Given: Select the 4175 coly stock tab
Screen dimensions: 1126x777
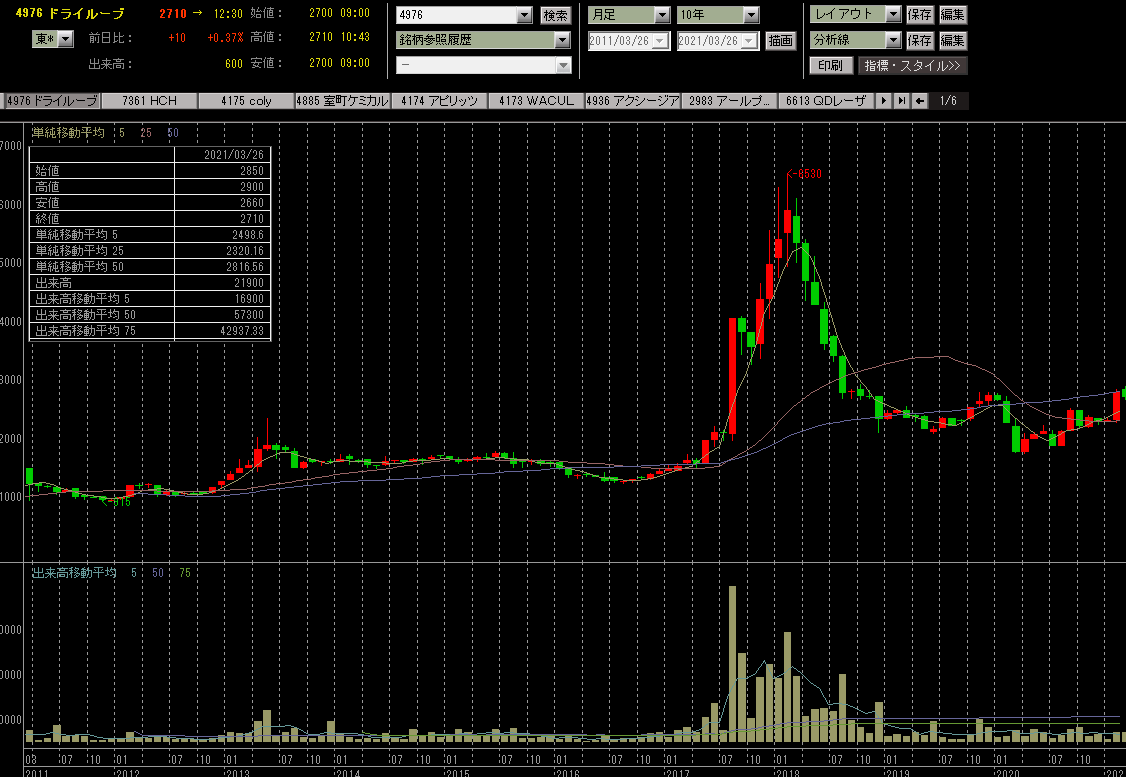Looking at the screenshot, I should [246, 101].
